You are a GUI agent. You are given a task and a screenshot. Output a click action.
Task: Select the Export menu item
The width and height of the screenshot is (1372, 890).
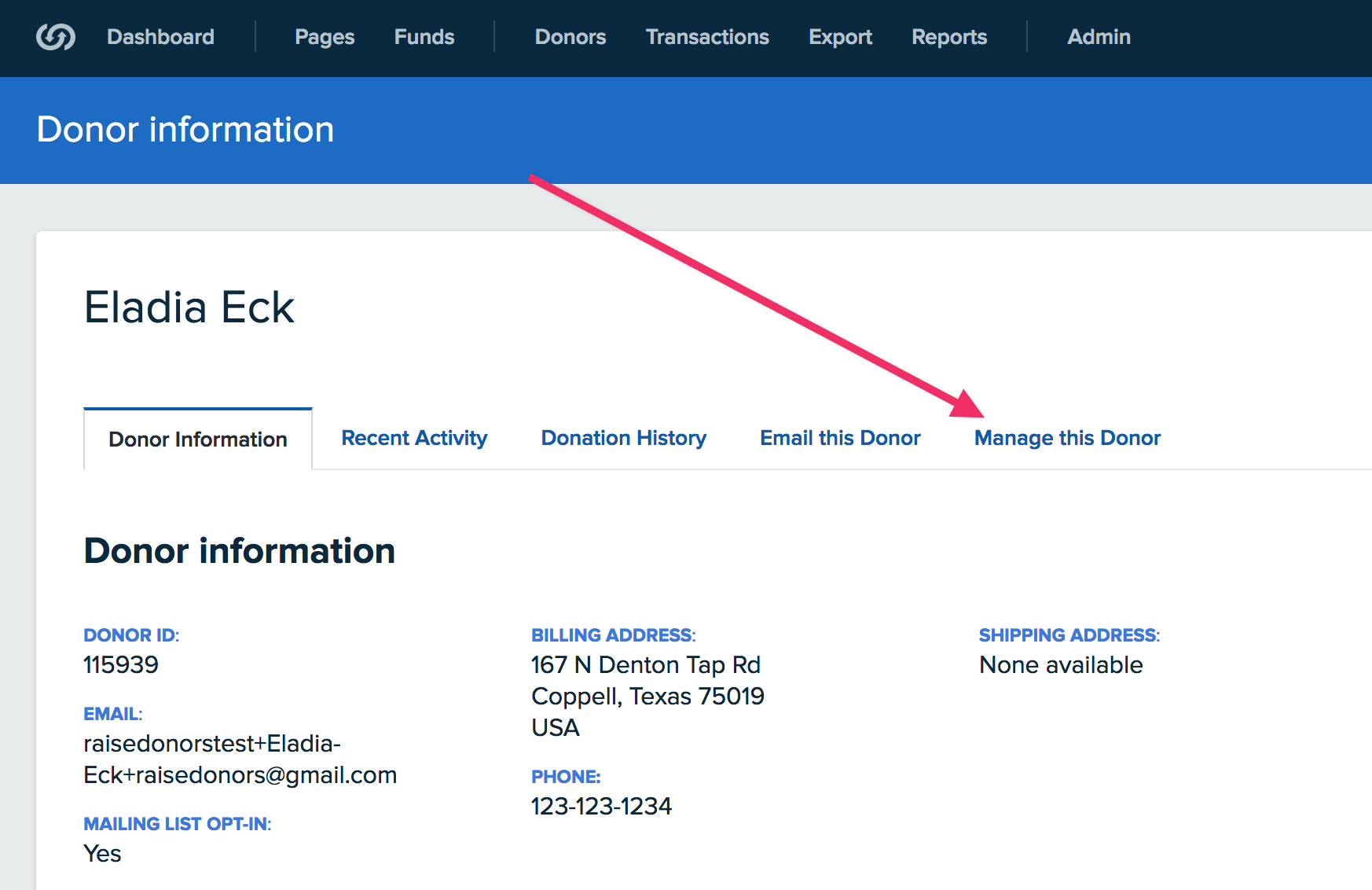[840, 37]
